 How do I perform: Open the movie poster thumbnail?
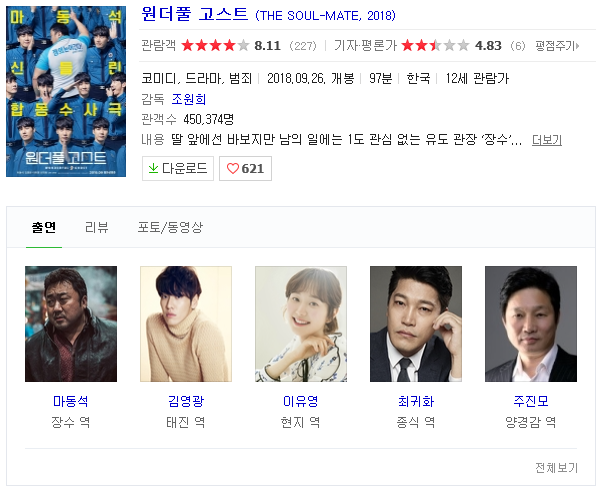[66, 91]
